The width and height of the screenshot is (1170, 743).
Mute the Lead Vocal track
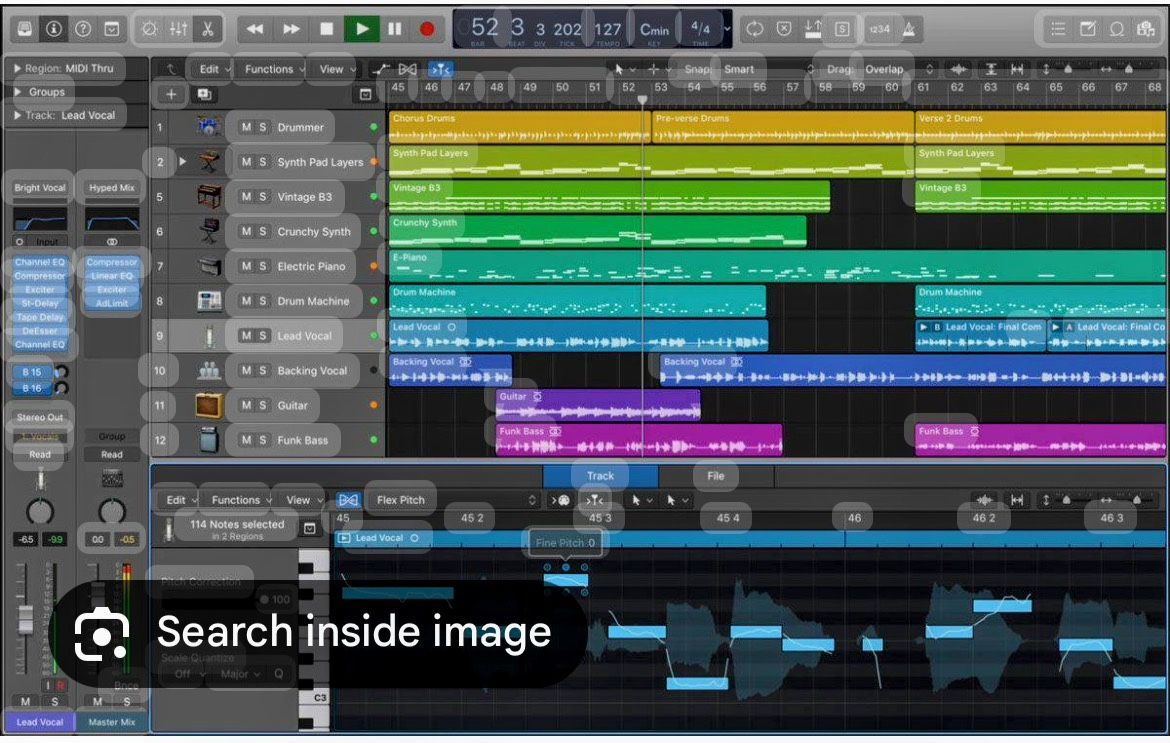tap(246, 336)
